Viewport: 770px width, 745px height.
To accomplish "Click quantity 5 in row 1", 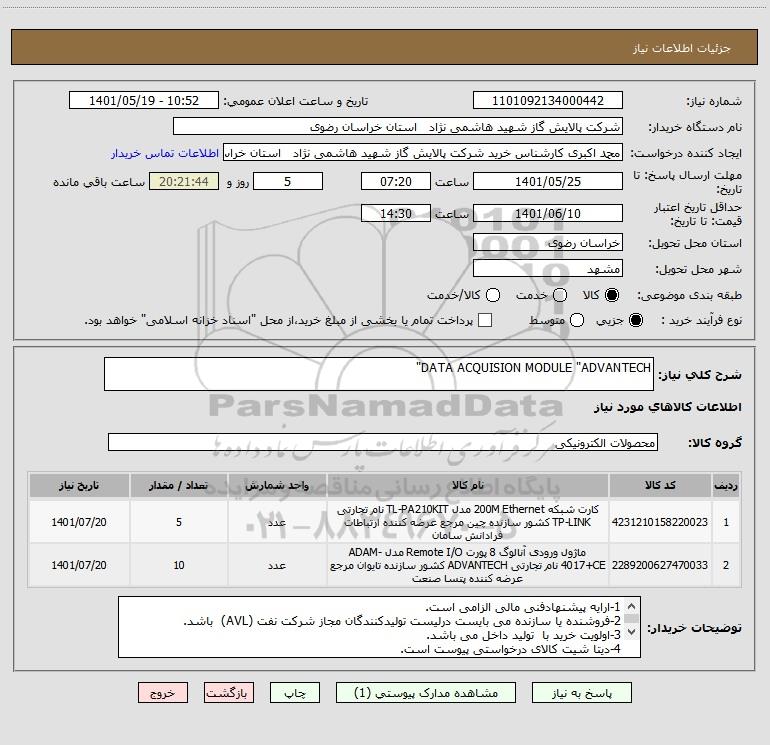I will 179,522.
